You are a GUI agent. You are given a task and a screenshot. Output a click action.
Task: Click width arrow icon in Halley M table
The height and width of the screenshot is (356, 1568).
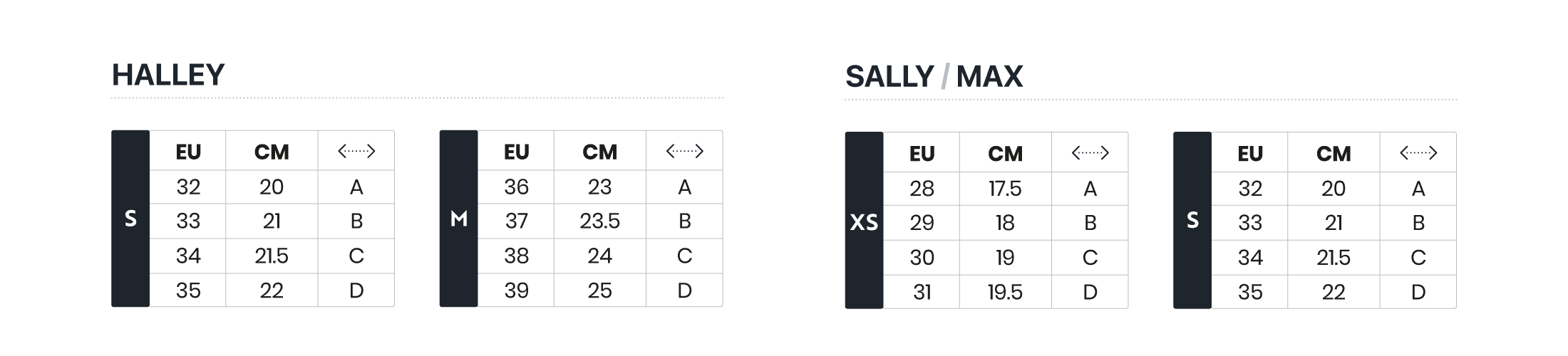[x=684, y=151]
